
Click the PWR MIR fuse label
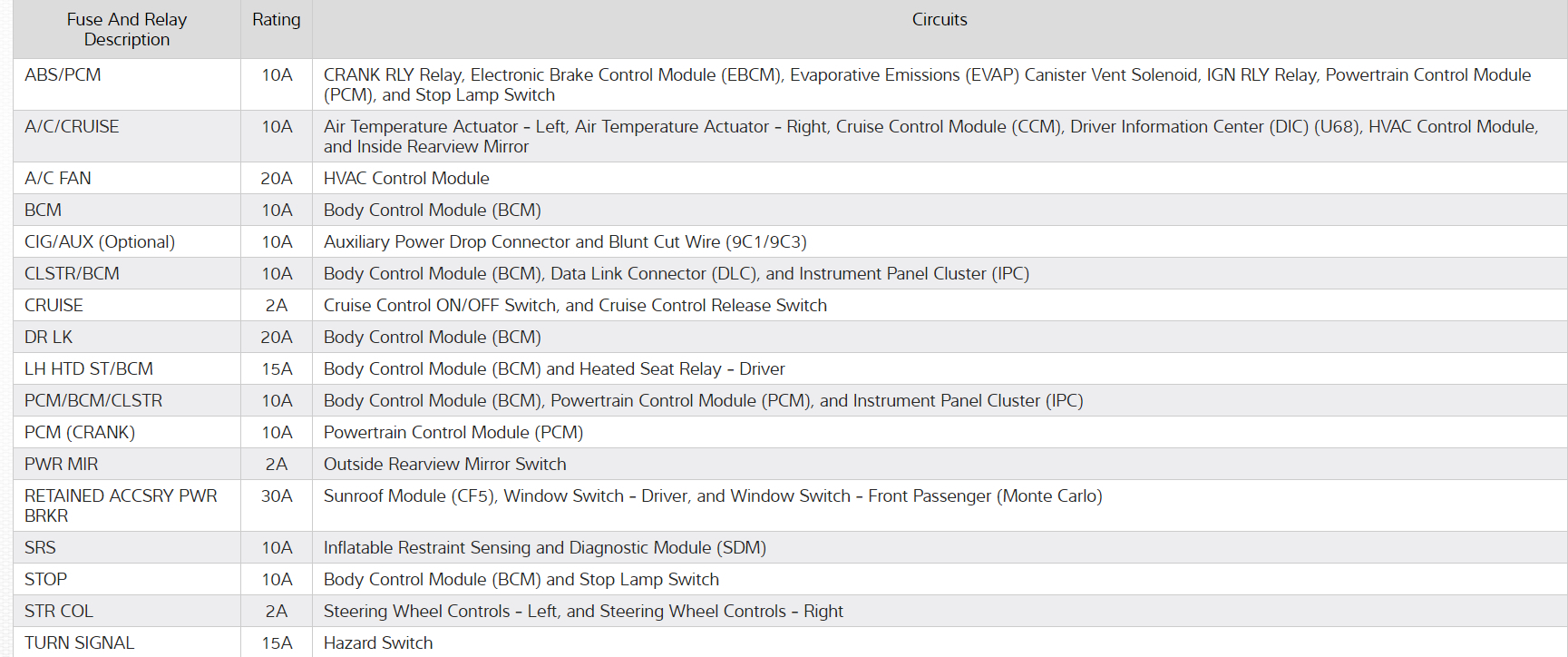pos(61,465)
